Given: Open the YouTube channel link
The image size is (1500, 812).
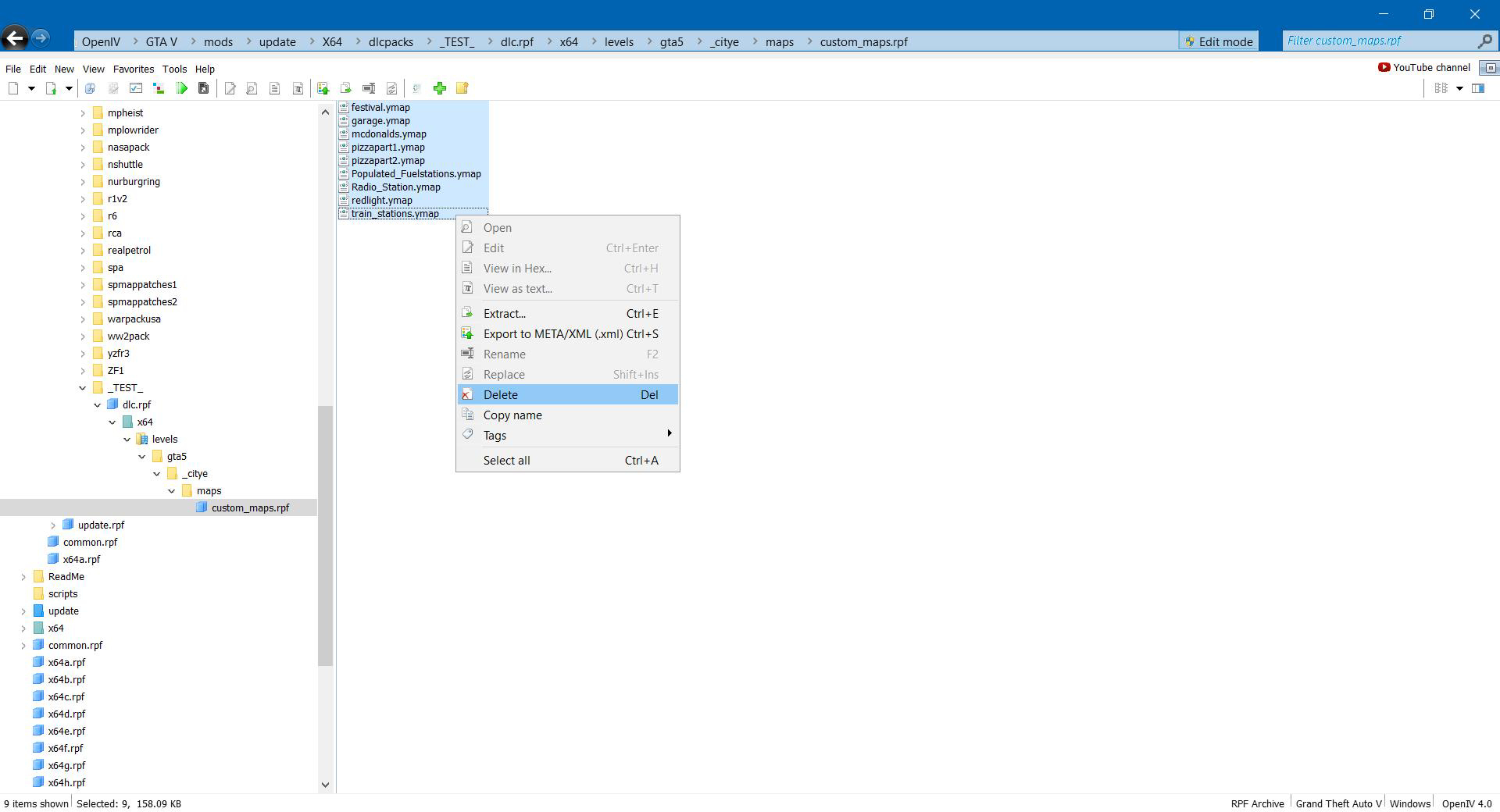Looking at the screenshot, I should tap(1424, 68).
